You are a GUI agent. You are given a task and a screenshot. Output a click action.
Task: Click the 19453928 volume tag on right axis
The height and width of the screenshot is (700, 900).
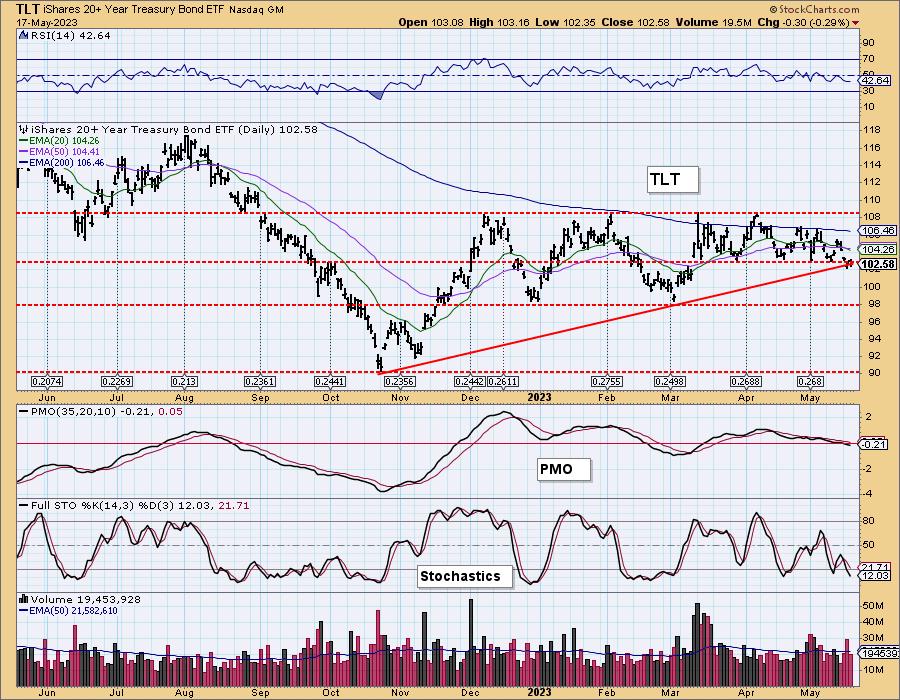tap(880, 653)
